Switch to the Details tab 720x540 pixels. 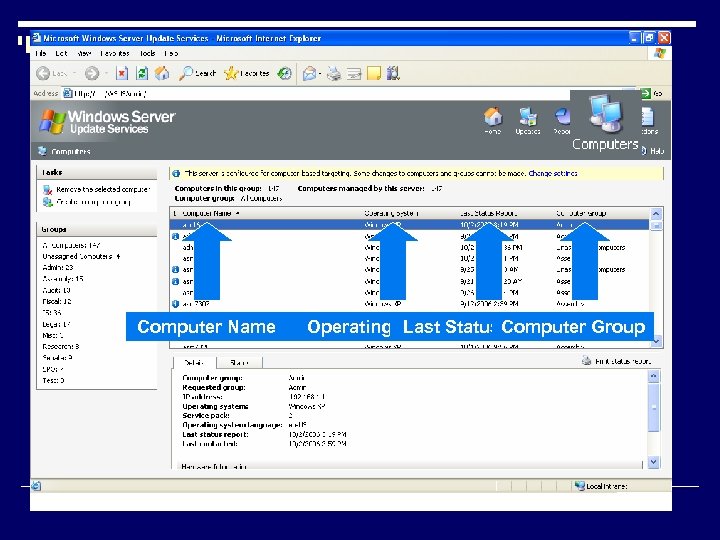[194, 362]
